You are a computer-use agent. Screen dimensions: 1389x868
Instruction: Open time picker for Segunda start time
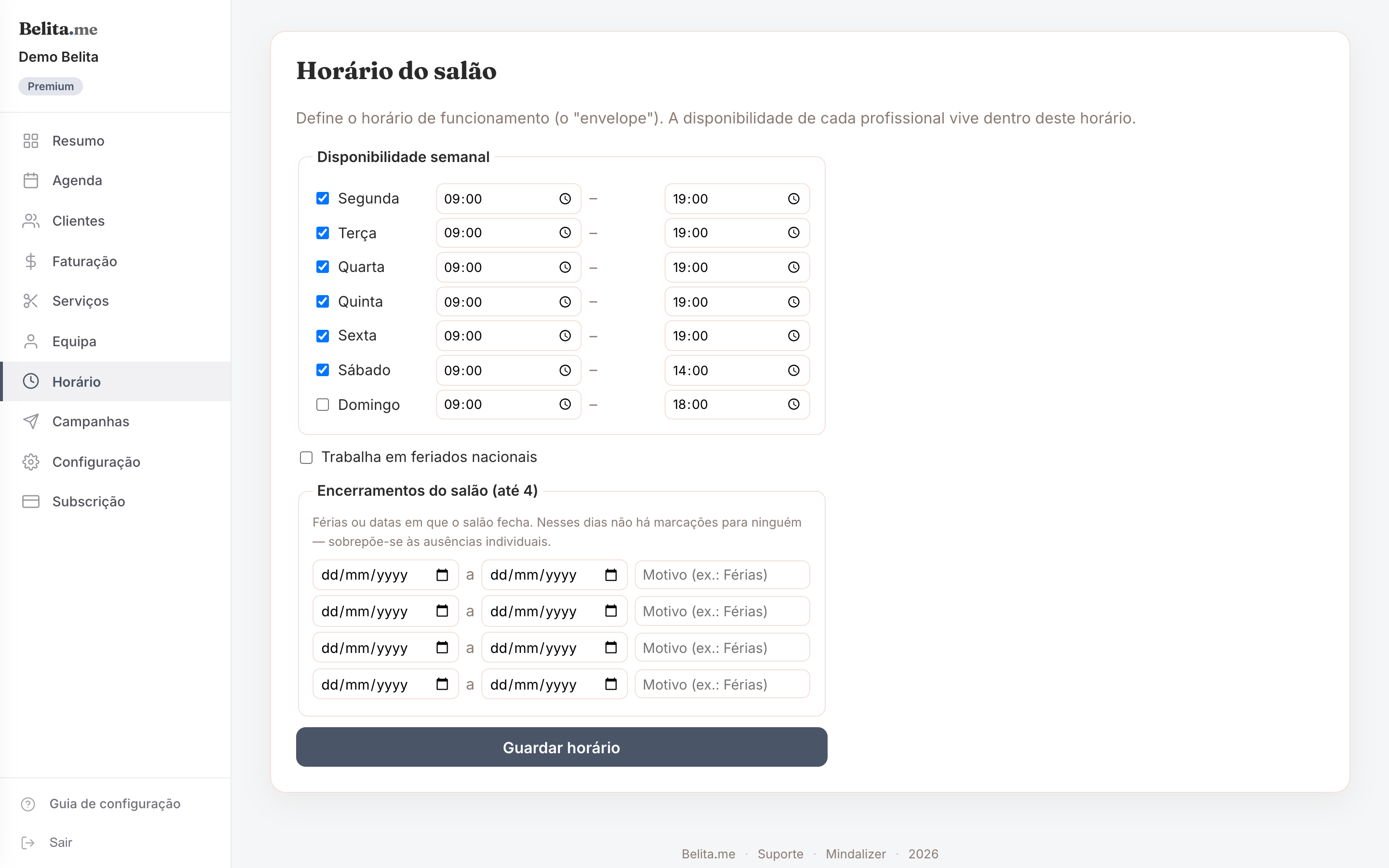click(565, 199)
